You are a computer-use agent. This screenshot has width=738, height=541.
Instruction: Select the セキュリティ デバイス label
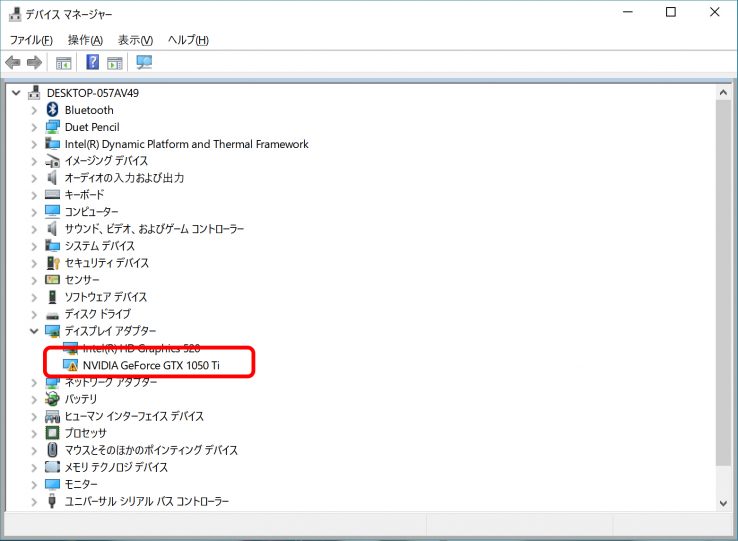(107, 263)
